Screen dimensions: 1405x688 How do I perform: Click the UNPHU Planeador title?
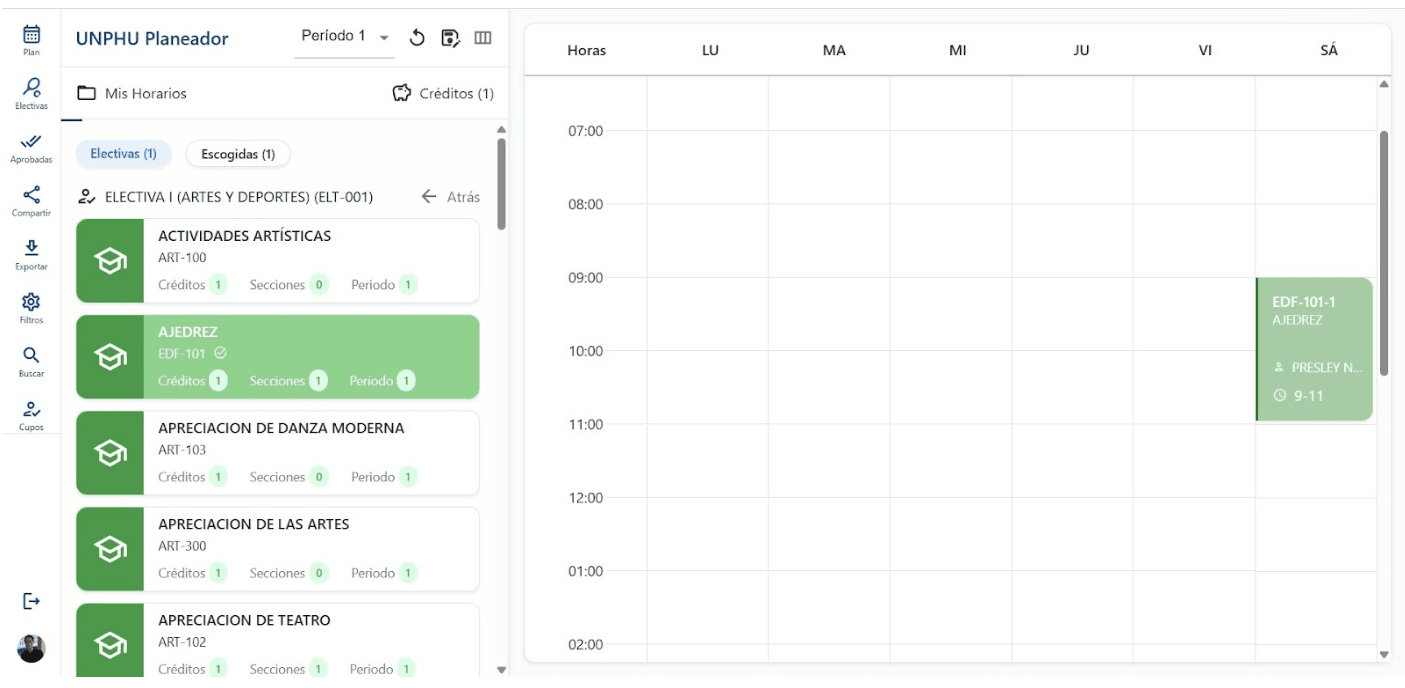pos(152,39)
